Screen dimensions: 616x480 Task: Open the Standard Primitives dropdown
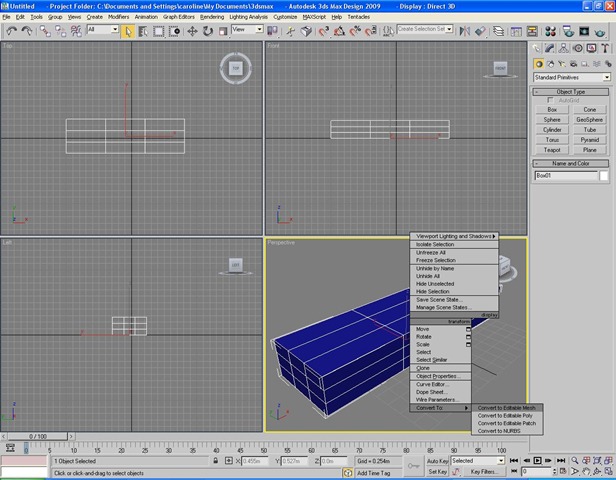click(x=607, y=77)
